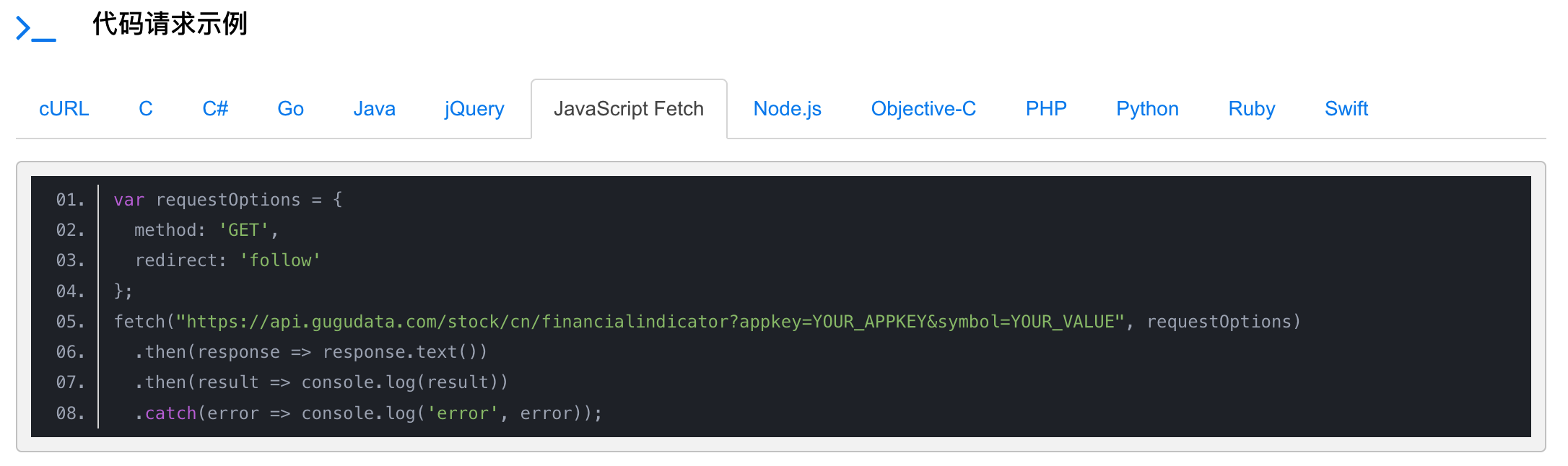View the Node.js request example
This screenshot has width=1568, height=466.
[x=787, y=109]
